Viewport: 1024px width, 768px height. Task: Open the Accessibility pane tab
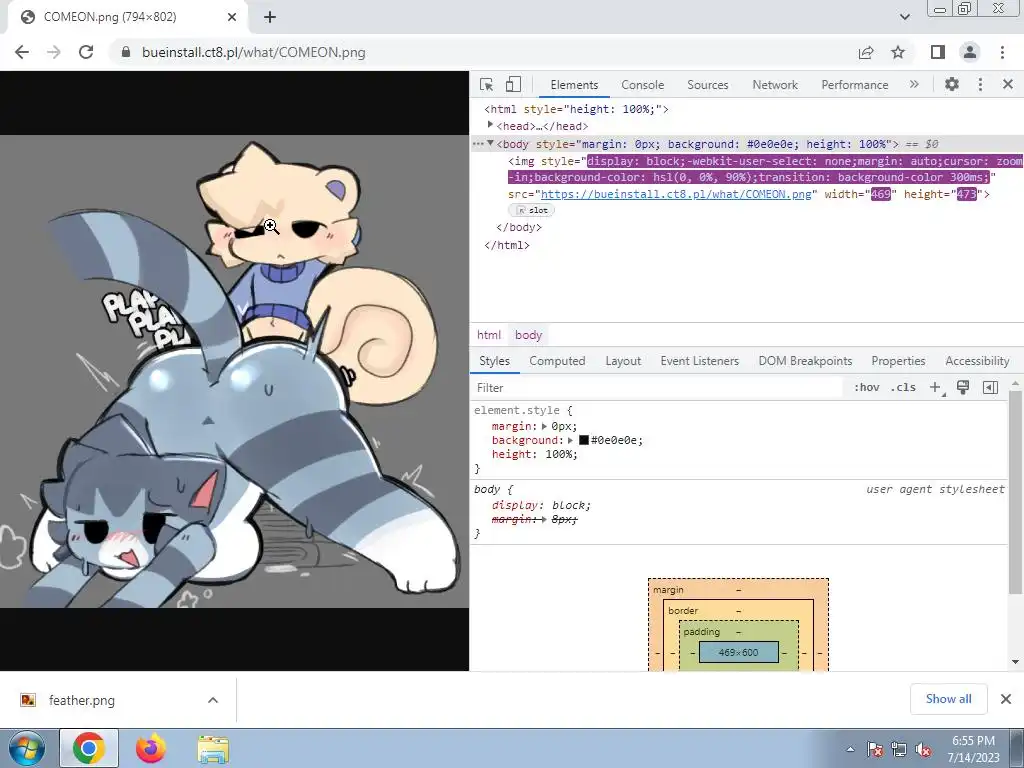(977, 360)
